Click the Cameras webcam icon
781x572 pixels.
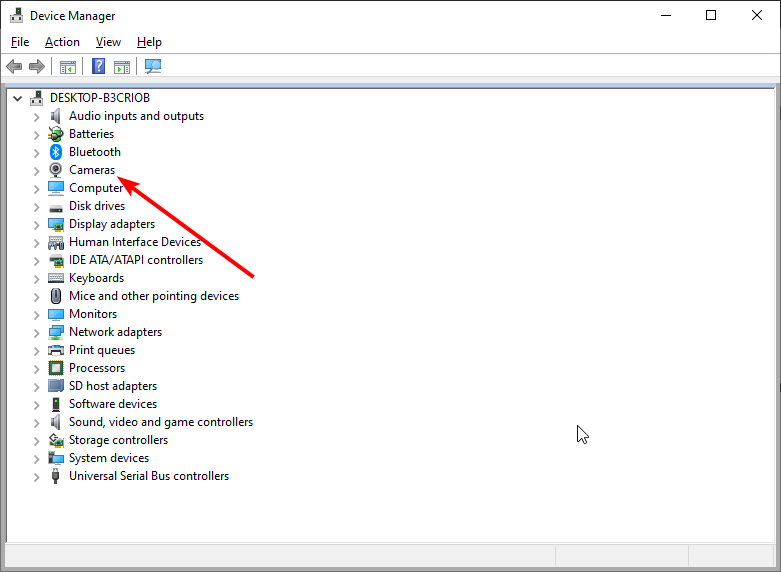point(55,170)
